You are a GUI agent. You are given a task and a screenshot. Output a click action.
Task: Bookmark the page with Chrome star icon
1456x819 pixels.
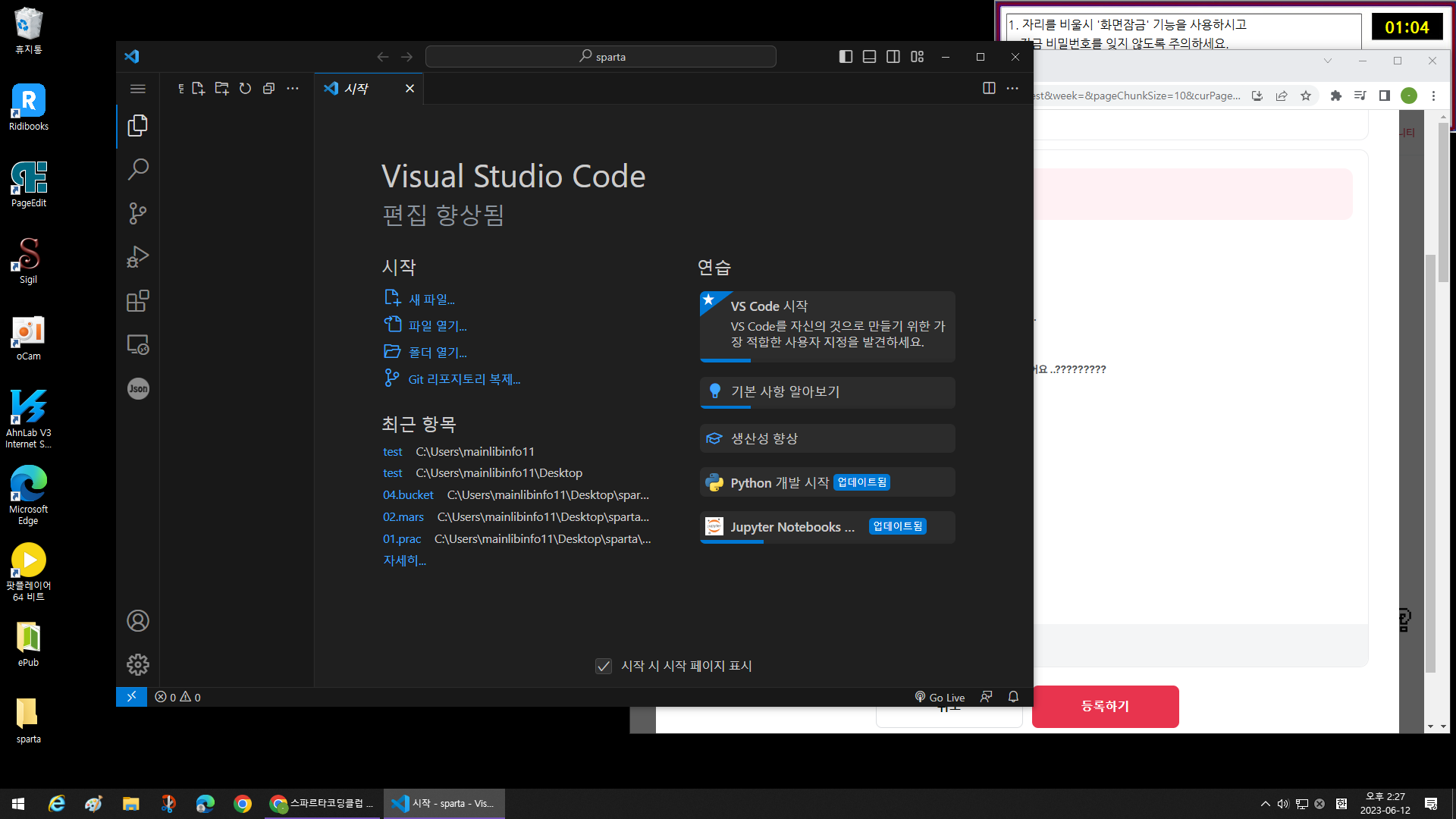pos(1306,96)
